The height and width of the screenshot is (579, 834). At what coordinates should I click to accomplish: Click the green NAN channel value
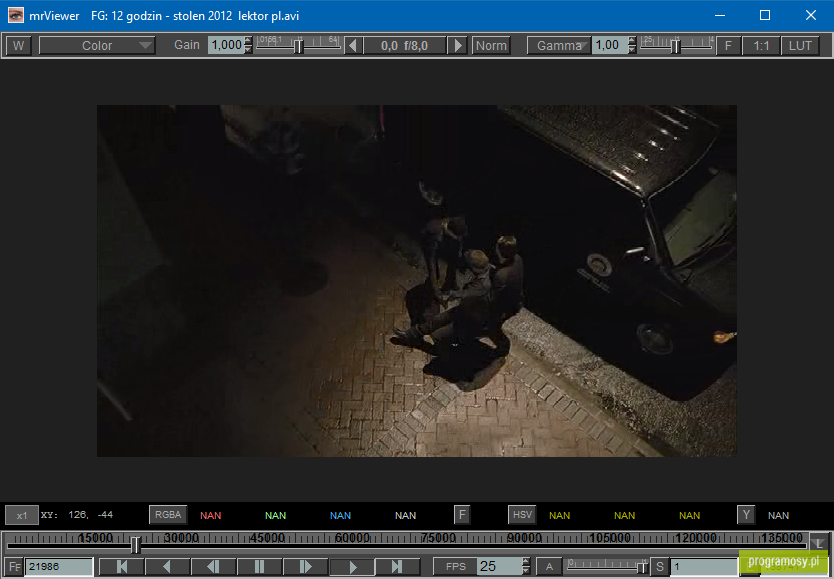point(276,515)
